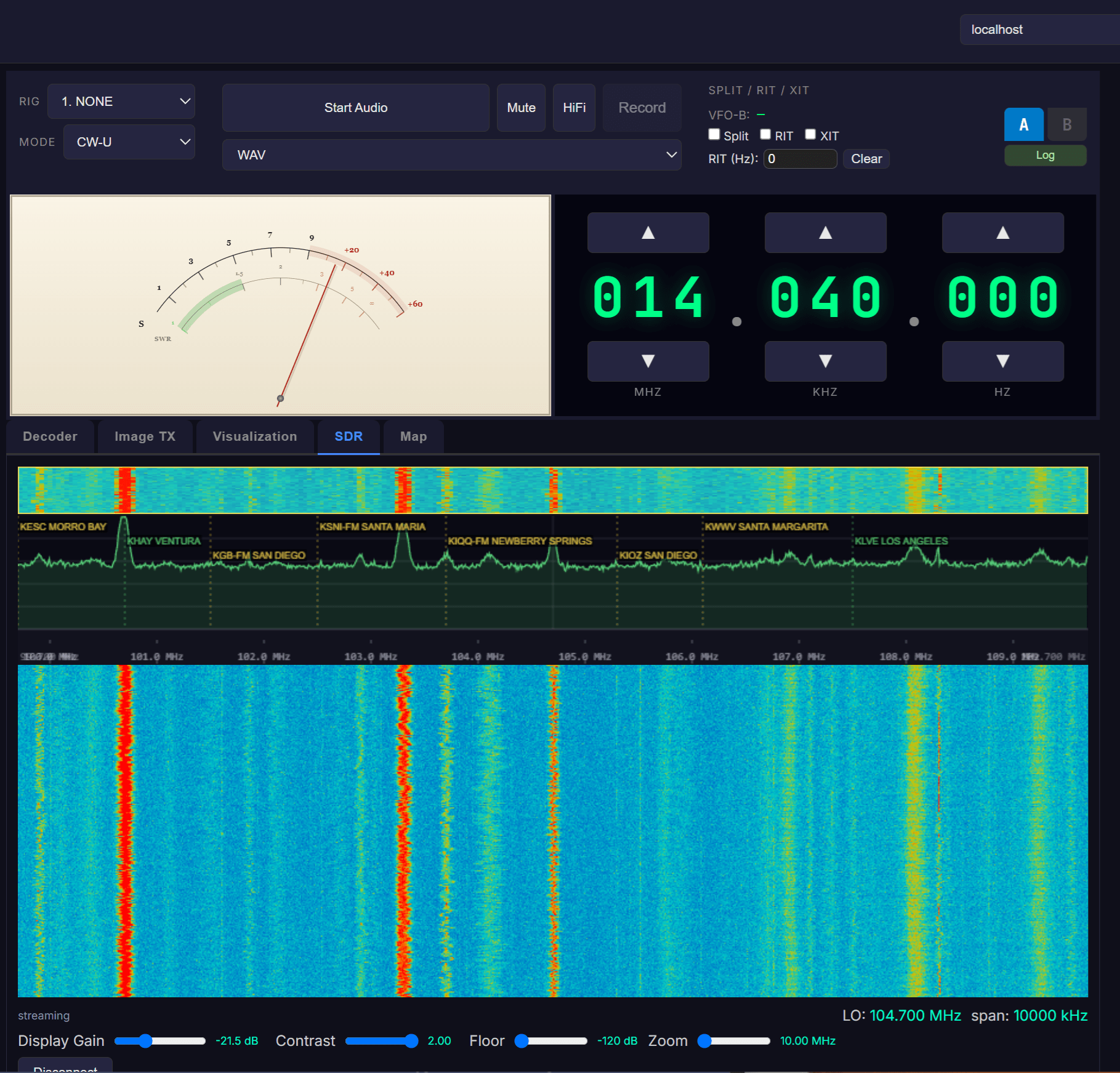The height and width of the screenshot is (1073, 1120).
Task: Adjust the Display Gain slider
Action: point(160,1041)
